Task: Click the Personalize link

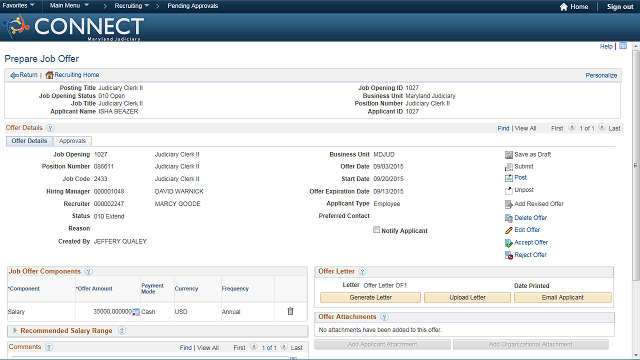Action: click(601, 76)
